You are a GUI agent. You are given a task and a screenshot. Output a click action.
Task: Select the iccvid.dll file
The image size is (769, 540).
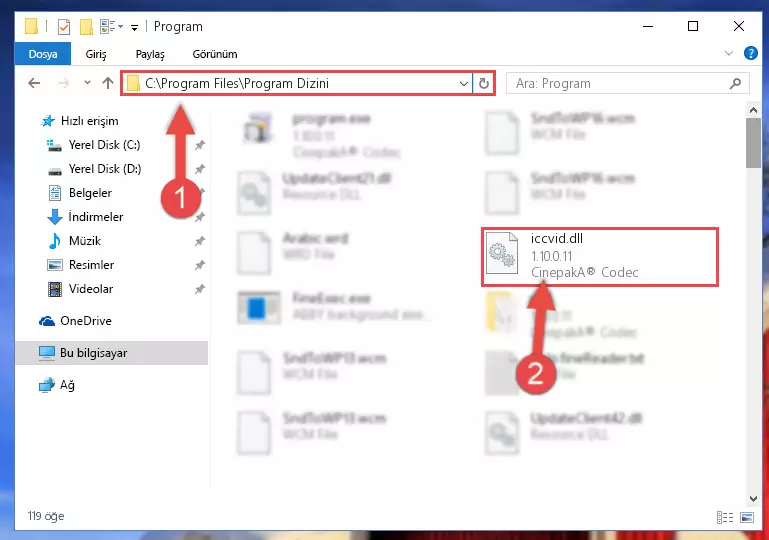click(600, 257)
